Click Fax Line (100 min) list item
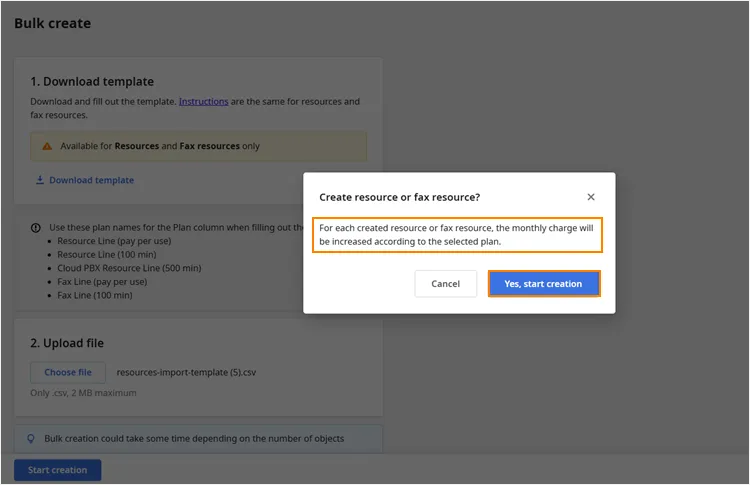 [x=95, y=295]
